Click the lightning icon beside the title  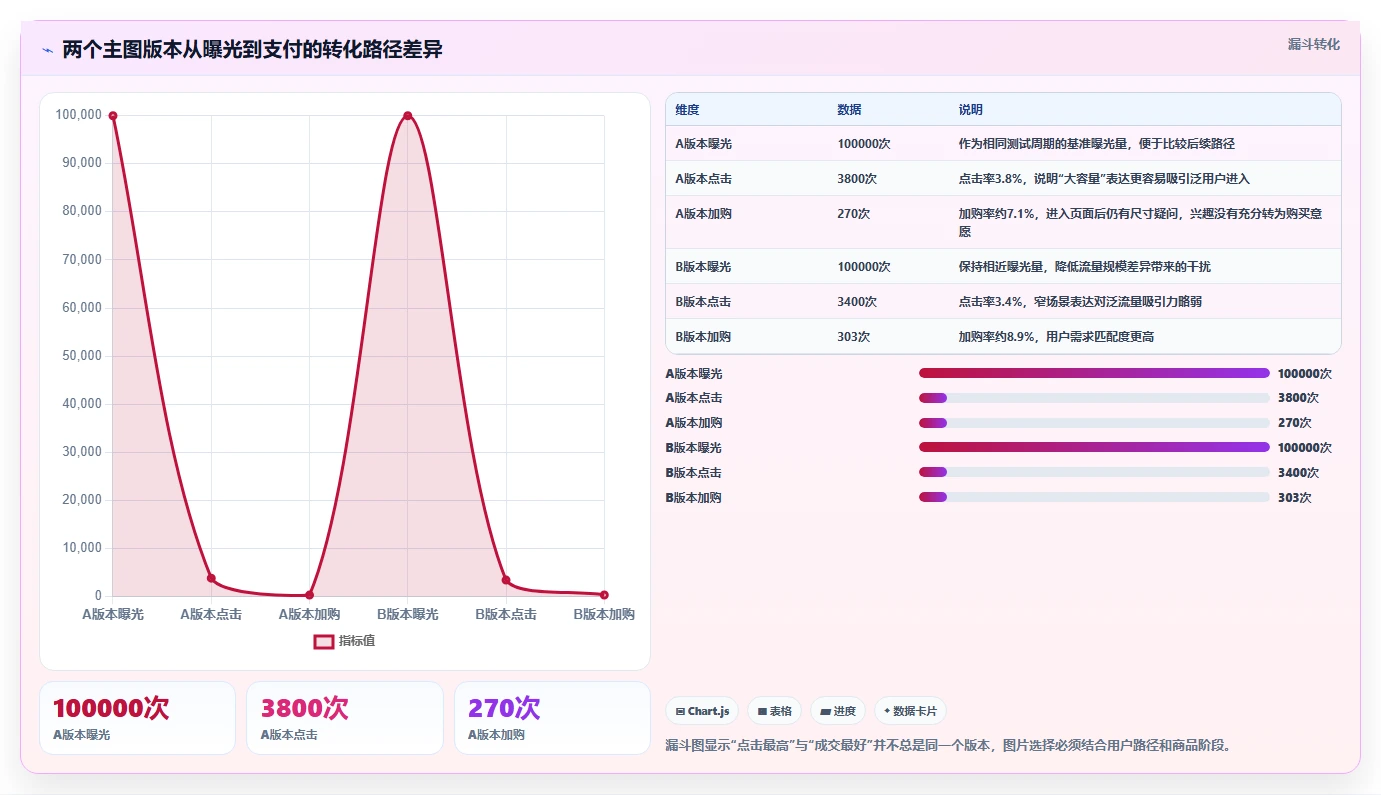coord(47,50)
